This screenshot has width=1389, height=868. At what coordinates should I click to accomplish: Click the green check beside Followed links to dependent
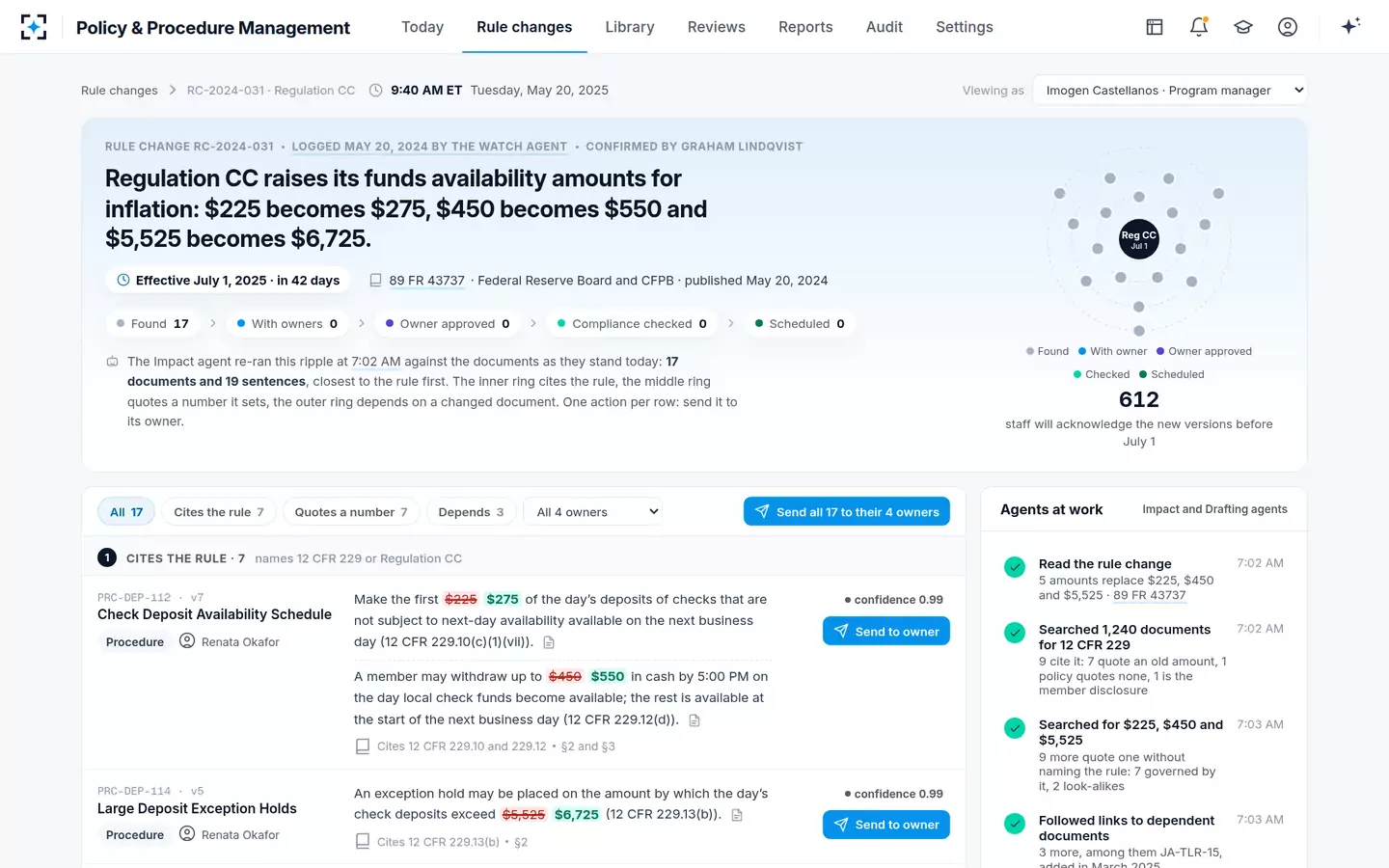pos(1015,824)
